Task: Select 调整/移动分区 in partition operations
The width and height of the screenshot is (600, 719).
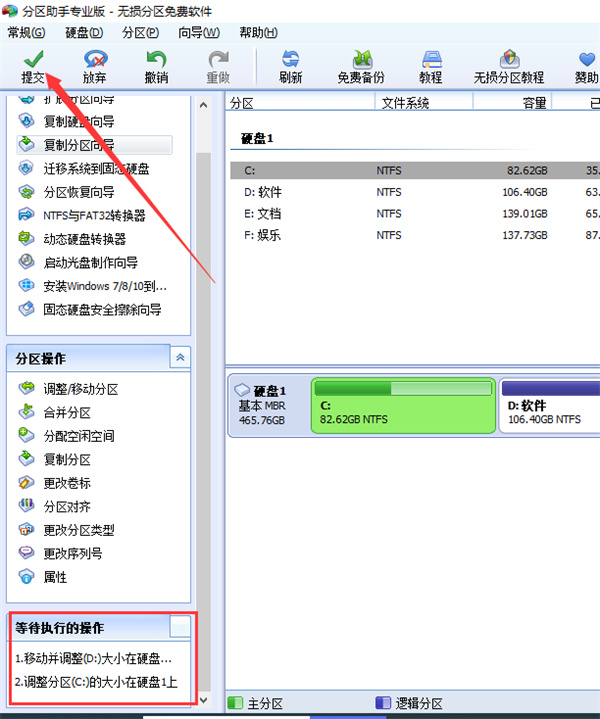Action: pos(80,389)
